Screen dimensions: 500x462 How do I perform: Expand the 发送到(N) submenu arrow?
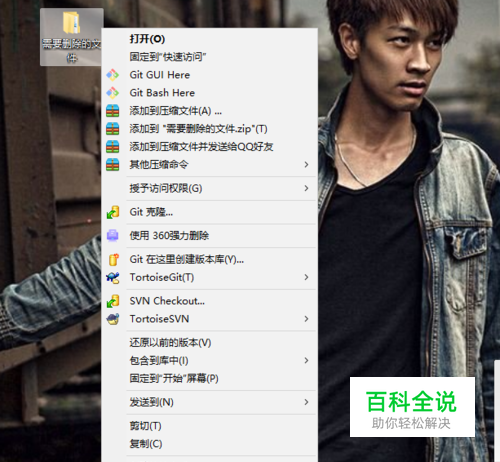(x=306, y=402)
